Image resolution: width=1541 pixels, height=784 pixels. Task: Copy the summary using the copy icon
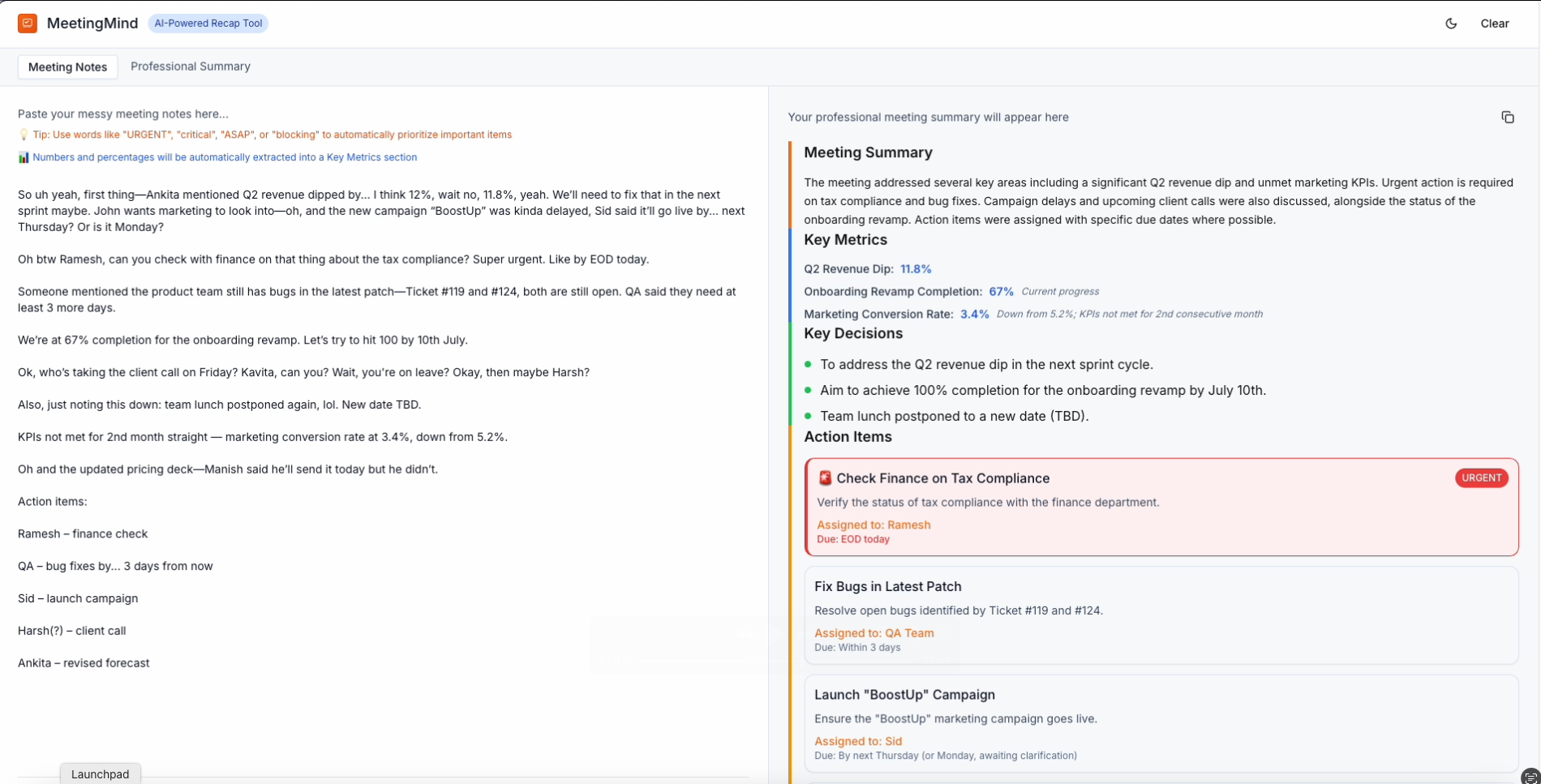[x=1508, y=118]
